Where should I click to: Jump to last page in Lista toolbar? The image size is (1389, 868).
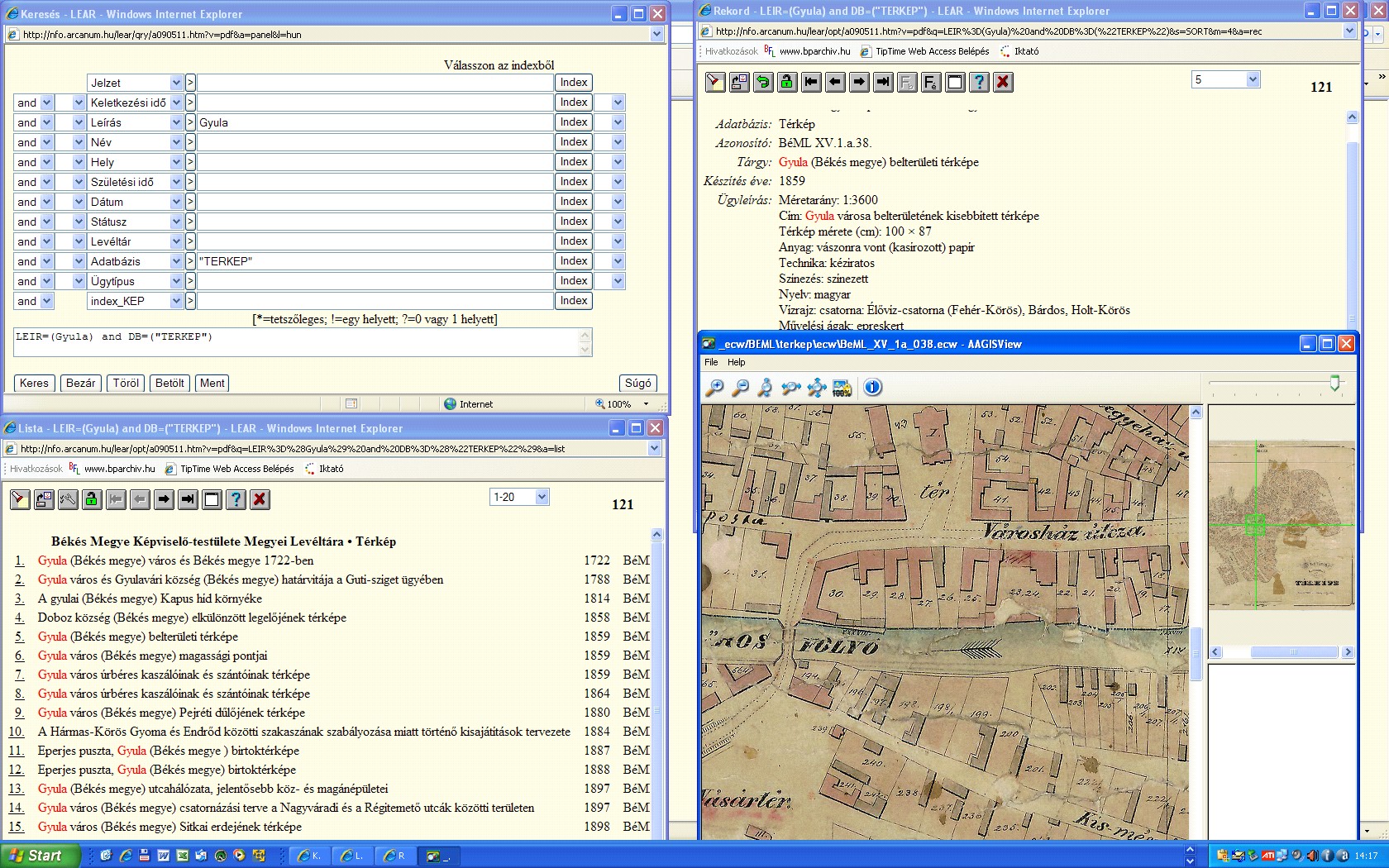[x=188, y=499]
